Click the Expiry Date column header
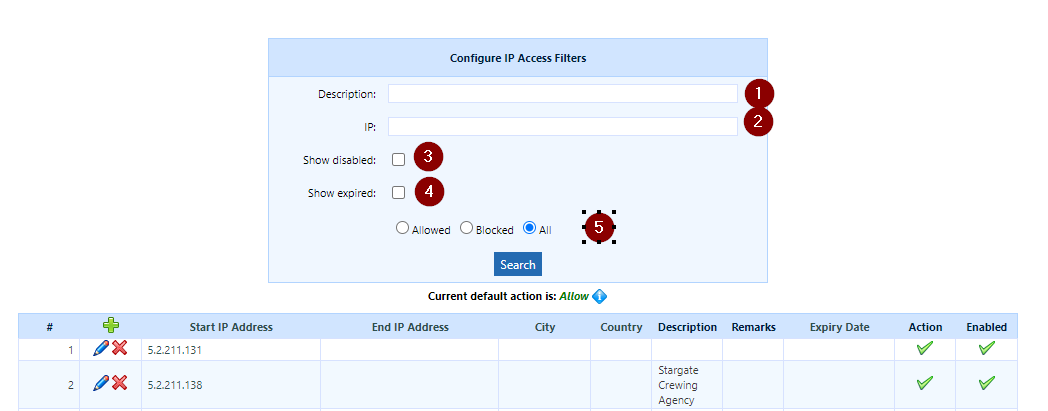1048x411 pixels. 839,327
